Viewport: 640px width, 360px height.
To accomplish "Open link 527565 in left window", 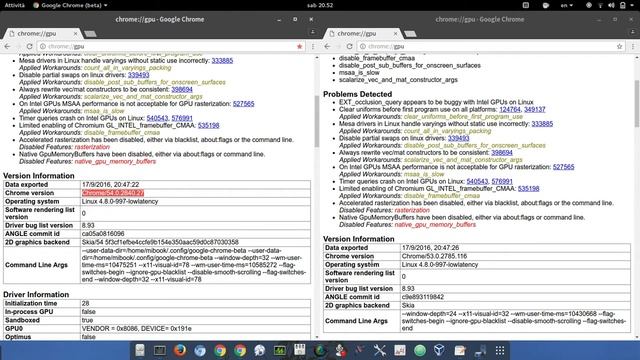I will click(244, 104).
